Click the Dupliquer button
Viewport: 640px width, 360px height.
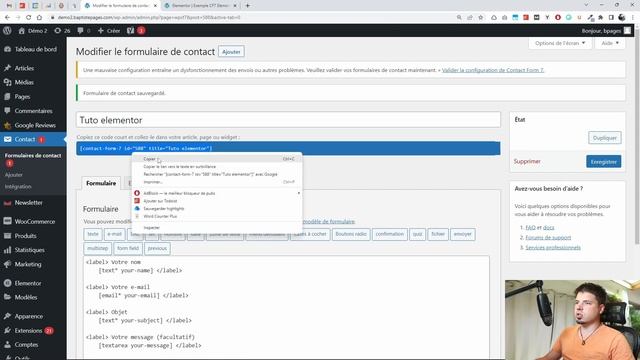pos(604,138)
